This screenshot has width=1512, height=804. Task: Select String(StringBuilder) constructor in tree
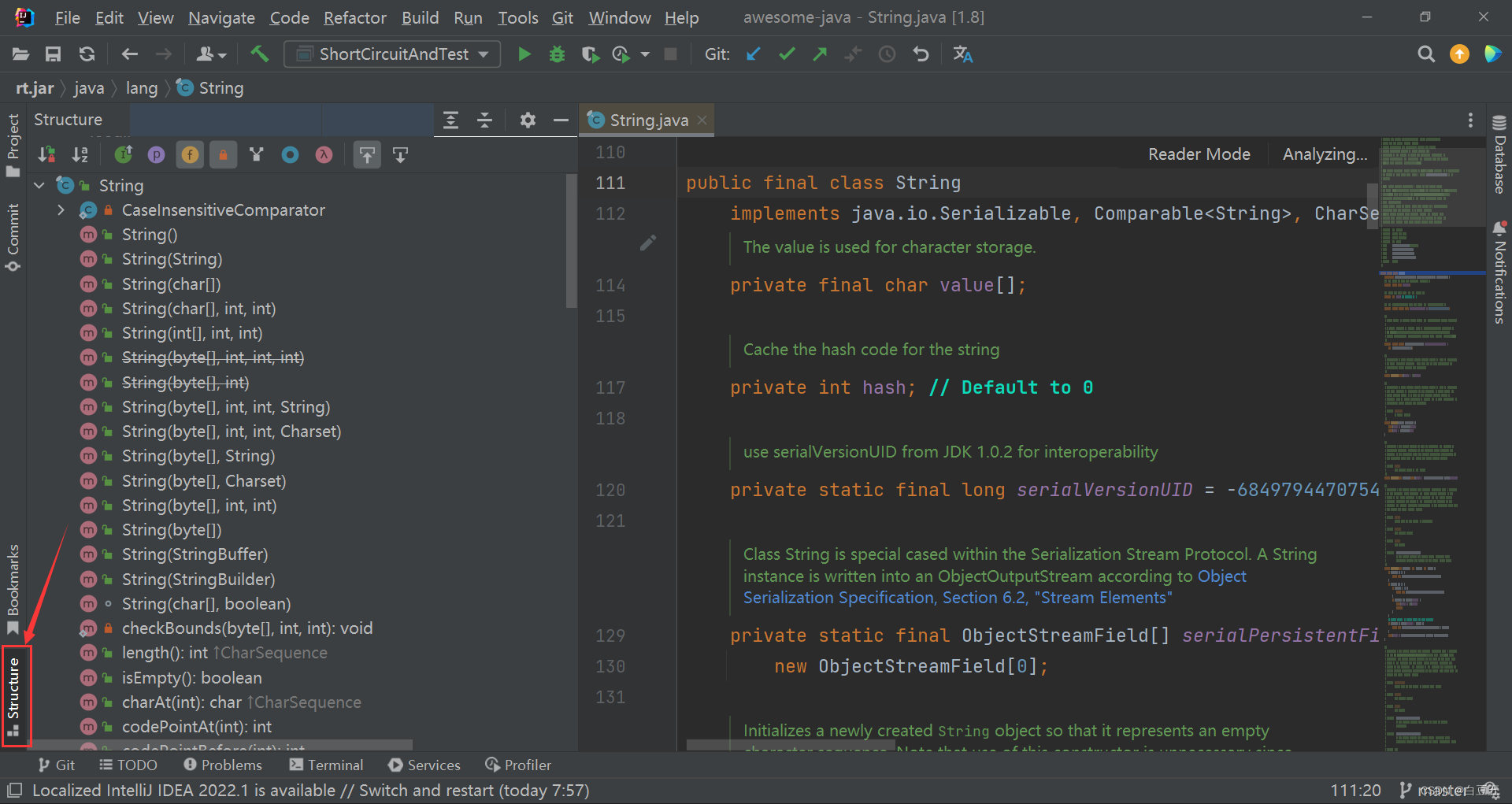198,580
